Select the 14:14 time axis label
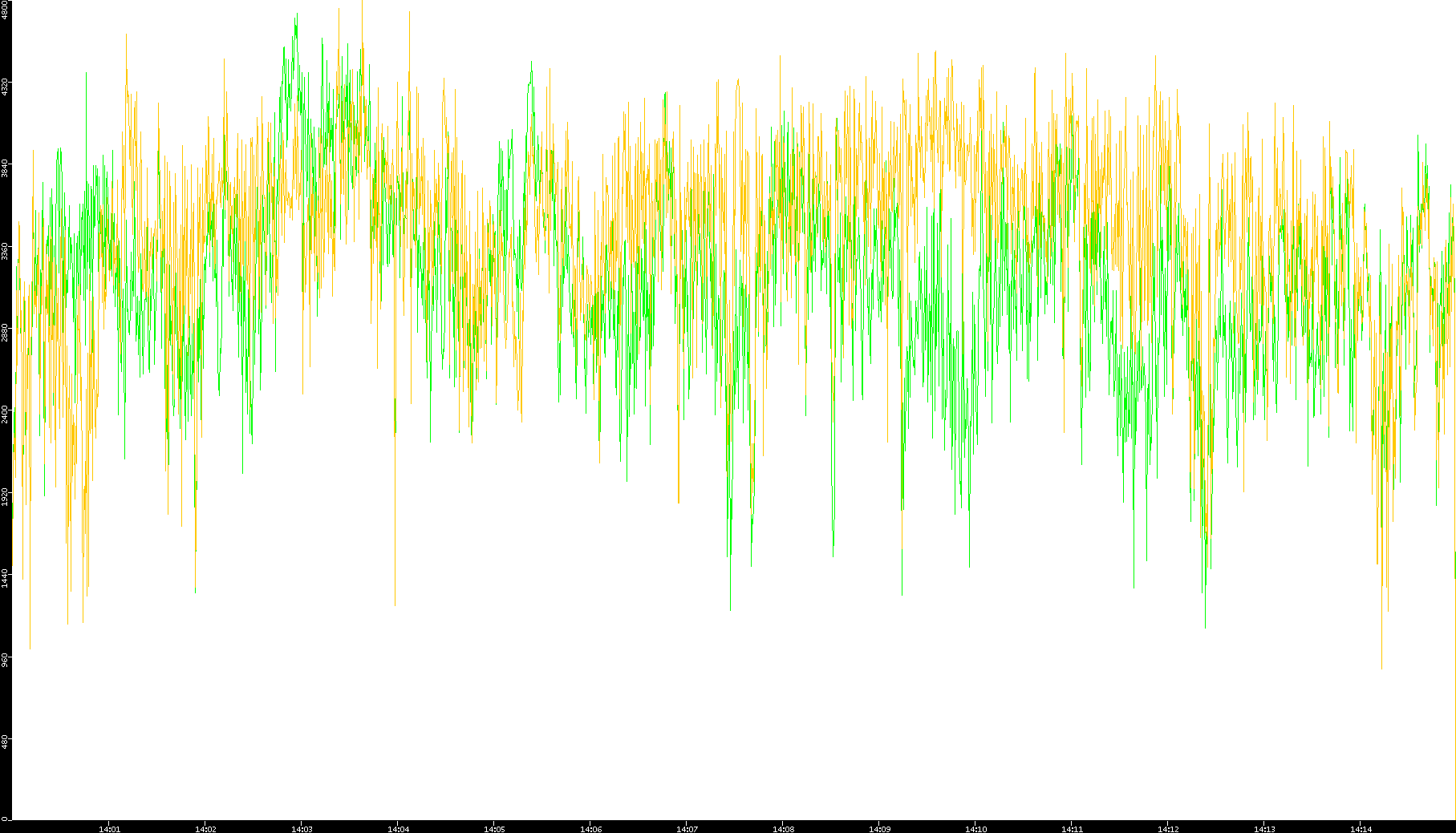The width and height of the screenshot is (1456, 833). [x=1361, y=829]
